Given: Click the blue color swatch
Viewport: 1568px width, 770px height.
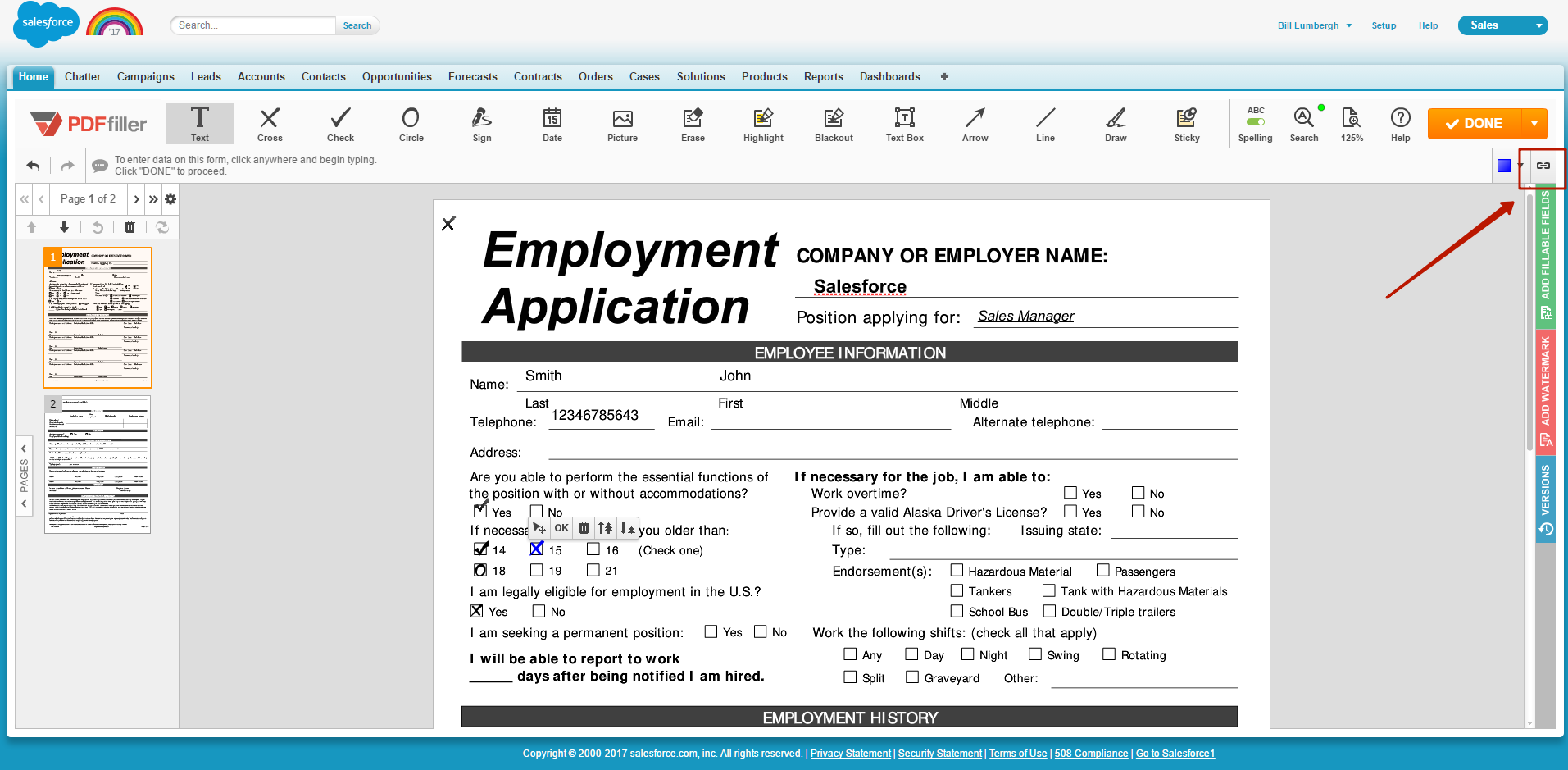Looking at the screenshot, I should point(1504,166).
